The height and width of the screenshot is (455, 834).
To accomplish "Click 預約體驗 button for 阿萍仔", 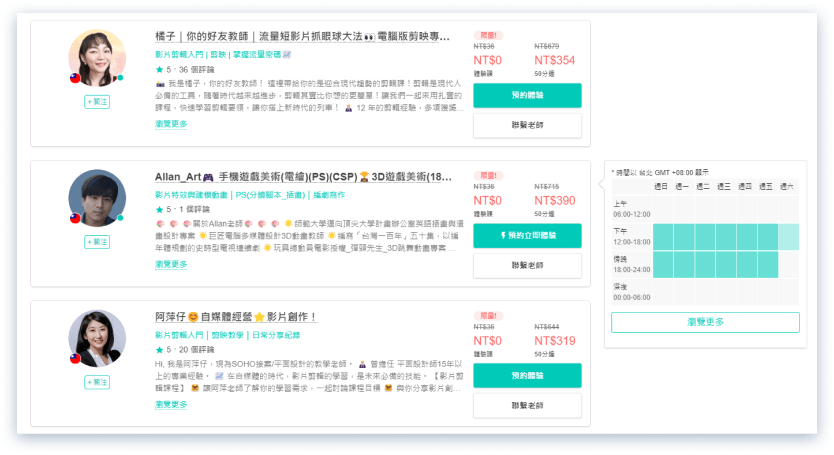I will pos(526,375).
